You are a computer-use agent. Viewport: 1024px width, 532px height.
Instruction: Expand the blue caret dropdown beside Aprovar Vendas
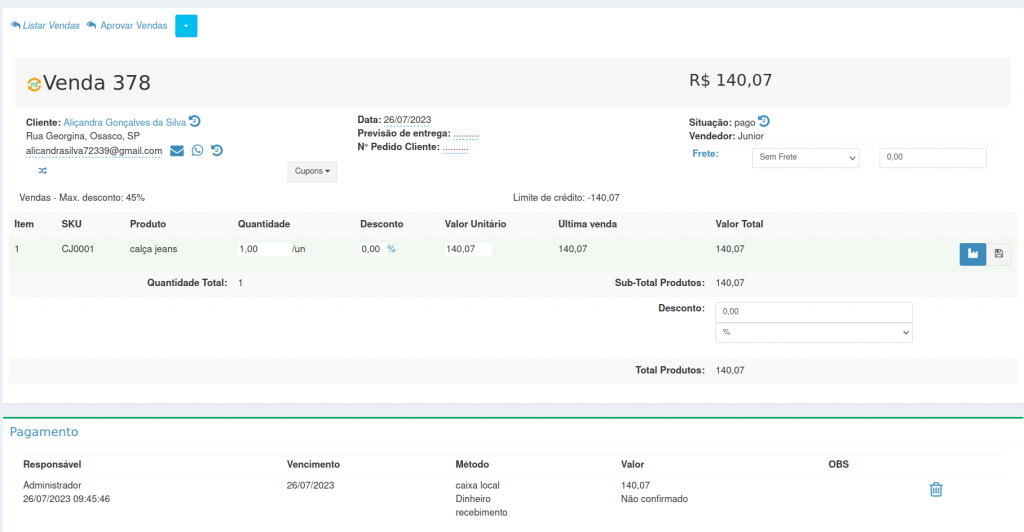[186, 26]
